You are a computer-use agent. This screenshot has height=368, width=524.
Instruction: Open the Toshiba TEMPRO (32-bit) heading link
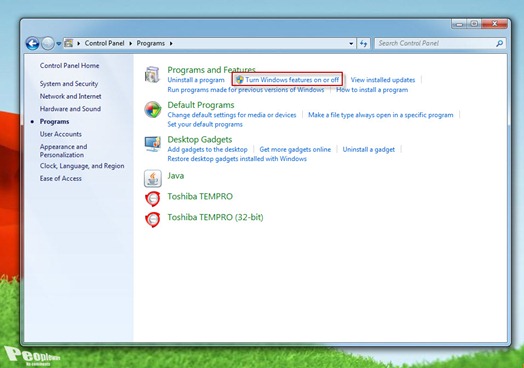tap(215, 217)
